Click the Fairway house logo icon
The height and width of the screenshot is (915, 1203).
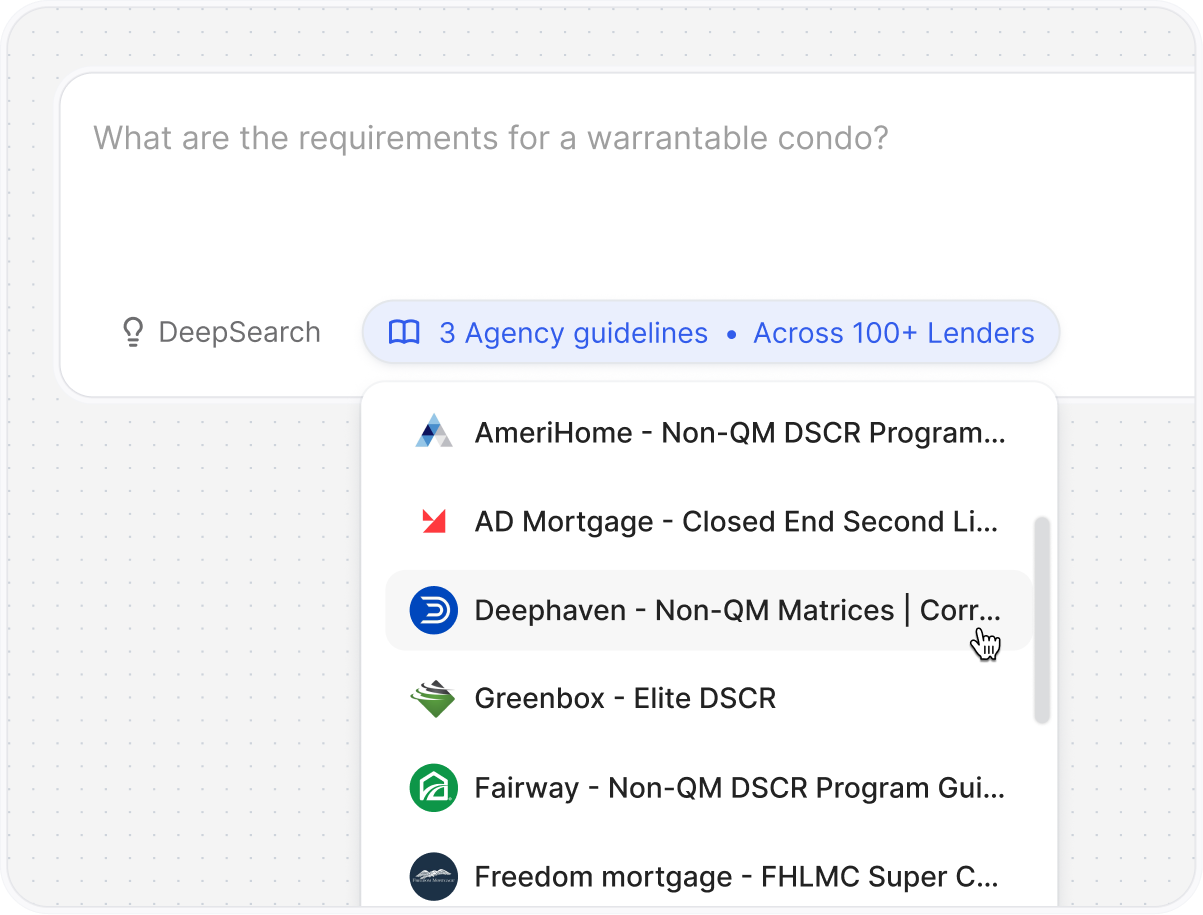434,787
